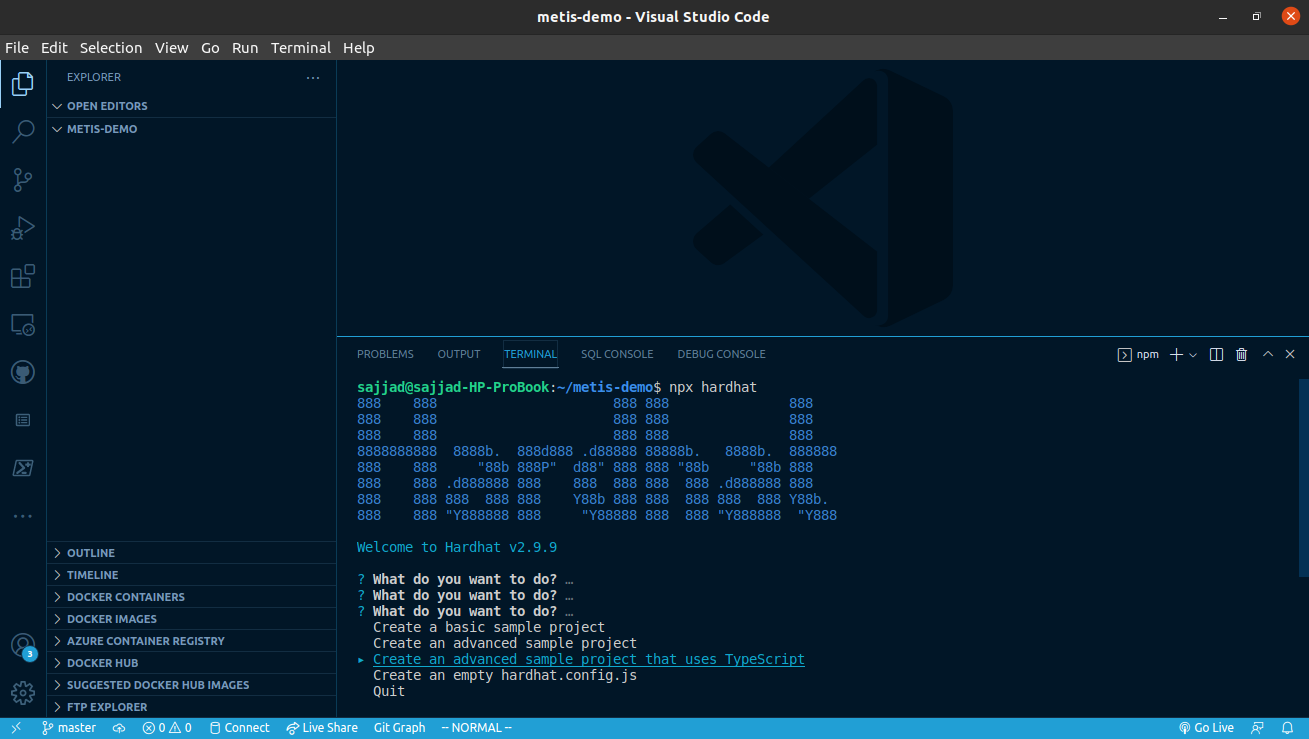
Task: Open the Accounts icon with badge
Action: (x=23, y=645)
